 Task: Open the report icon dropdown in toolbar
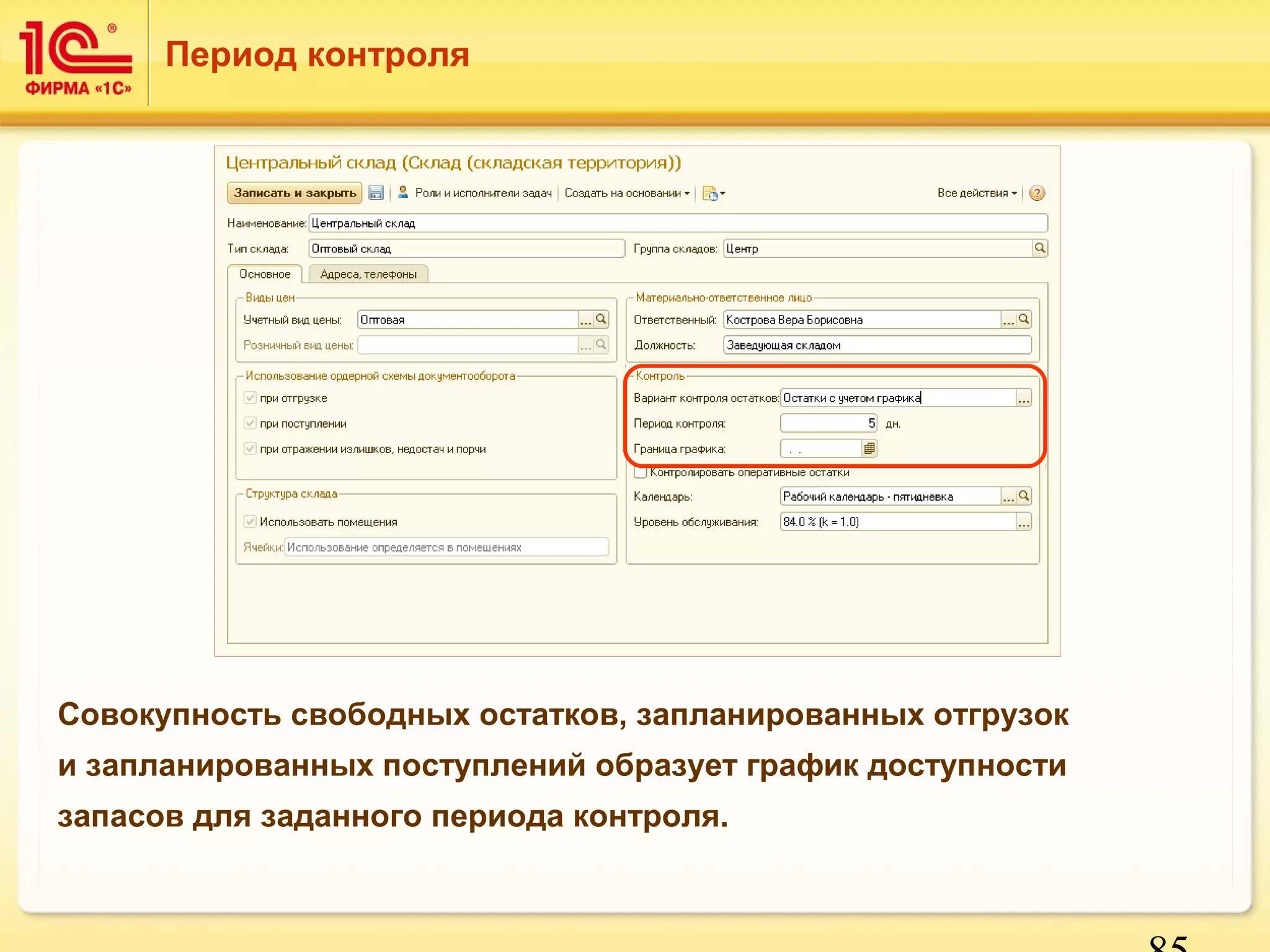point(714,193)
